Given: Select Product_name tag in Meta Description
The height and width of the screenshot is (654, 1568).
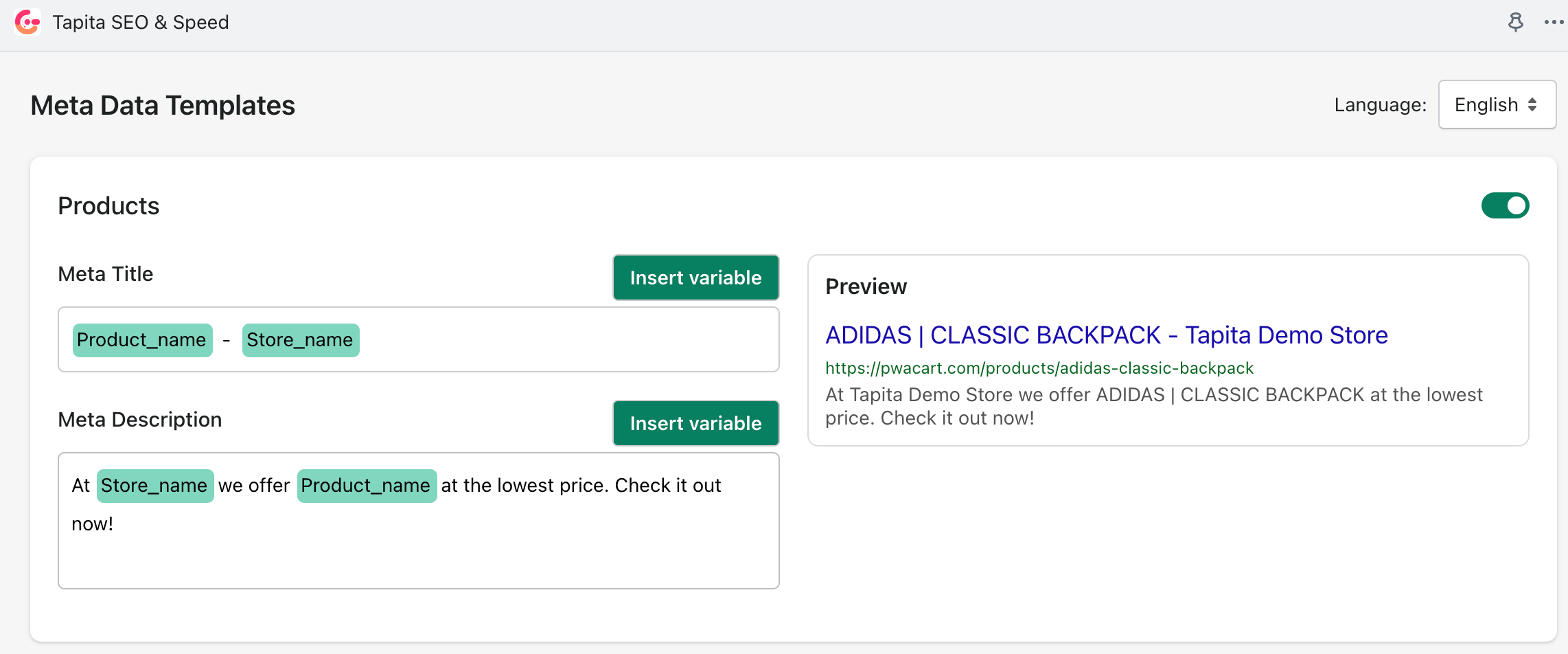Looking at the screenshot, I should pos(366,486).
